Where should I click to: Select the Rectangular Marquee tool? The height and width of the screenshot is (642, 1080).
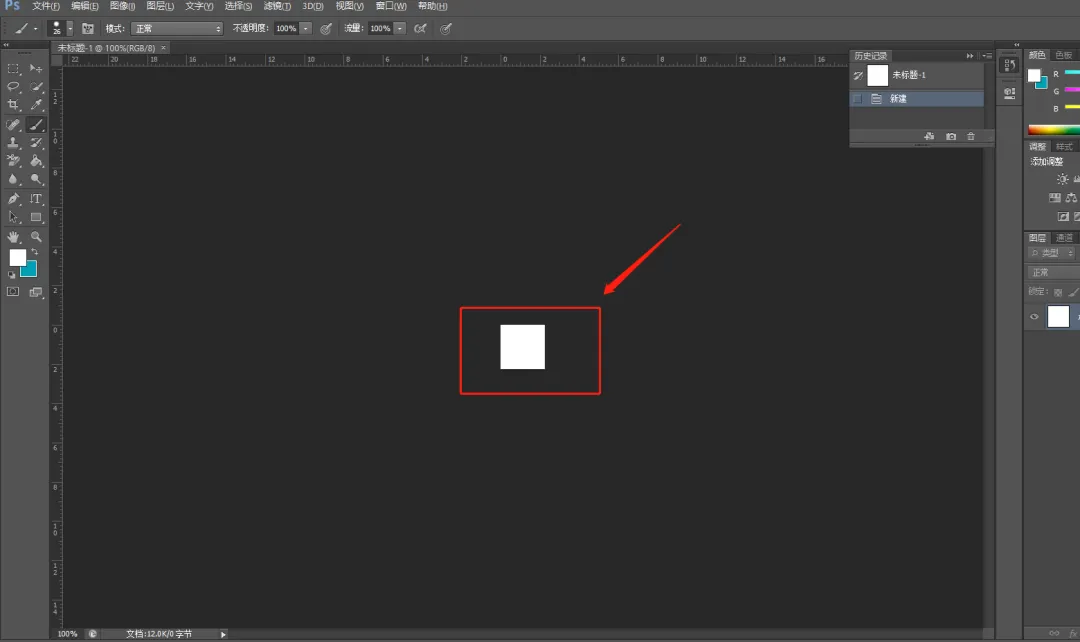pos(13,68)
